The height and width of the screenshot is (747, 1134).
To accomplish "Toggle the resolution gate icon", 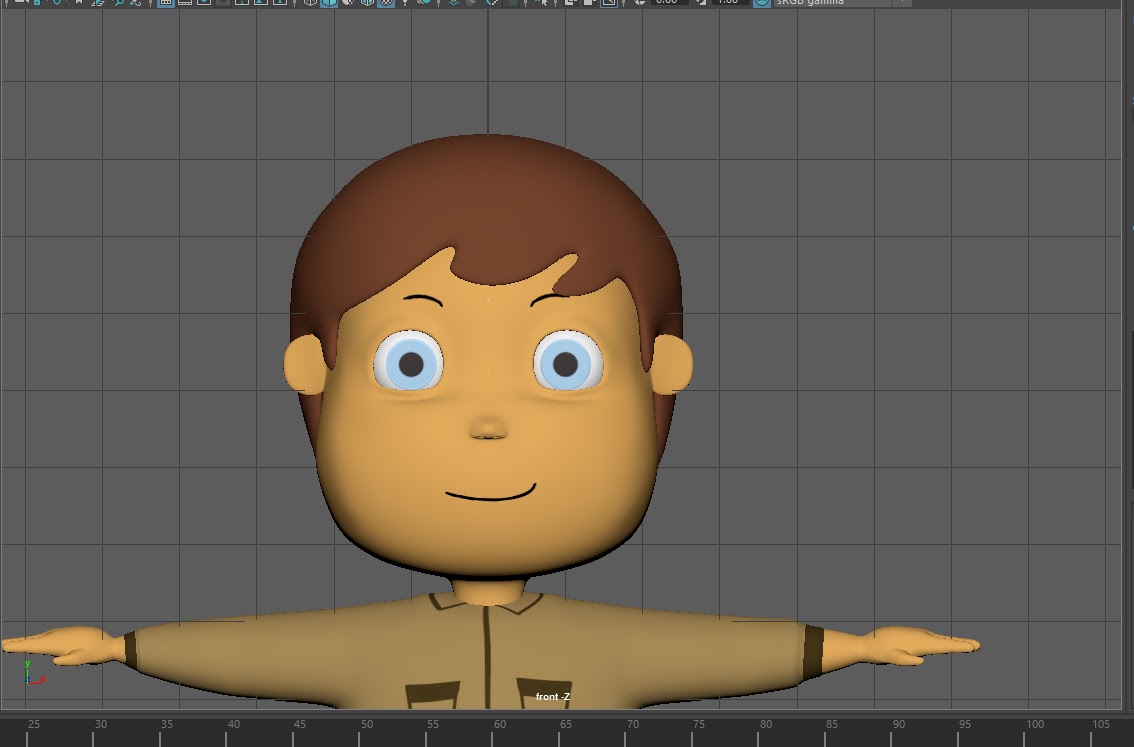I will (204, 3).
